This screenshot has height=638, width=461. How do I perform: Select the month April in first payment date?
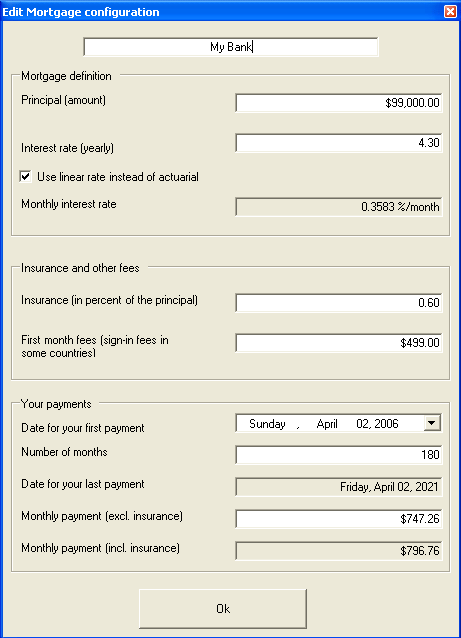[x=327, y=424]
